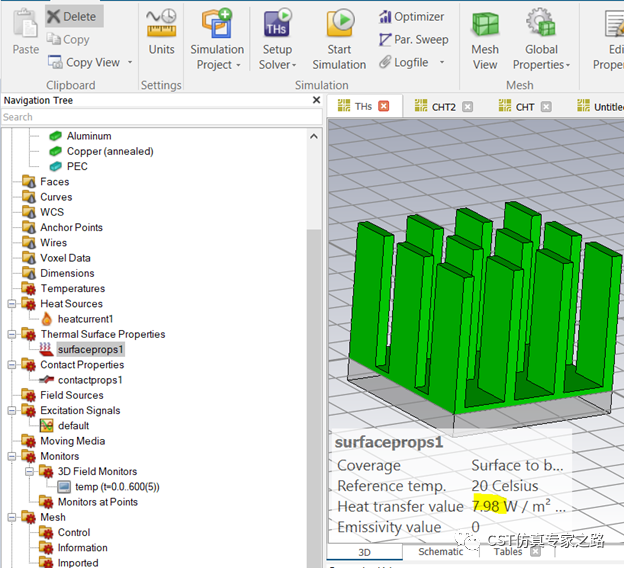Collapse the Heat Sources node

tap(12, 304)
